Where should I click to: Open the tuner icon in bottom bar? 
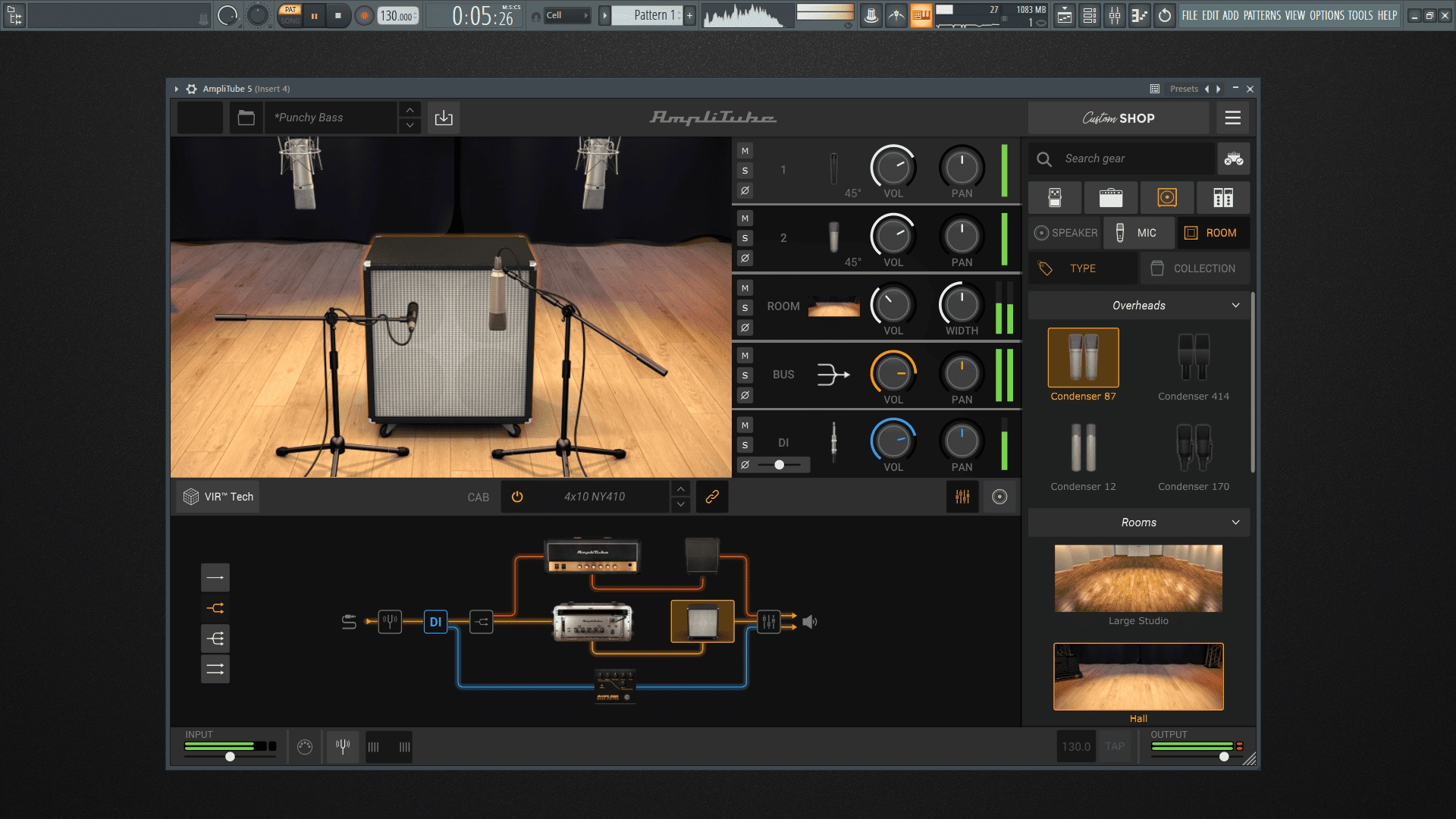pos(343,746)
